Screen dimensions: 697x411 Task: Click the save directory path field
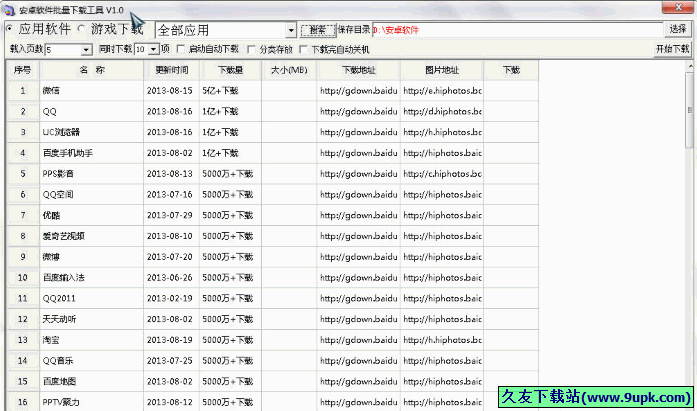517,30
